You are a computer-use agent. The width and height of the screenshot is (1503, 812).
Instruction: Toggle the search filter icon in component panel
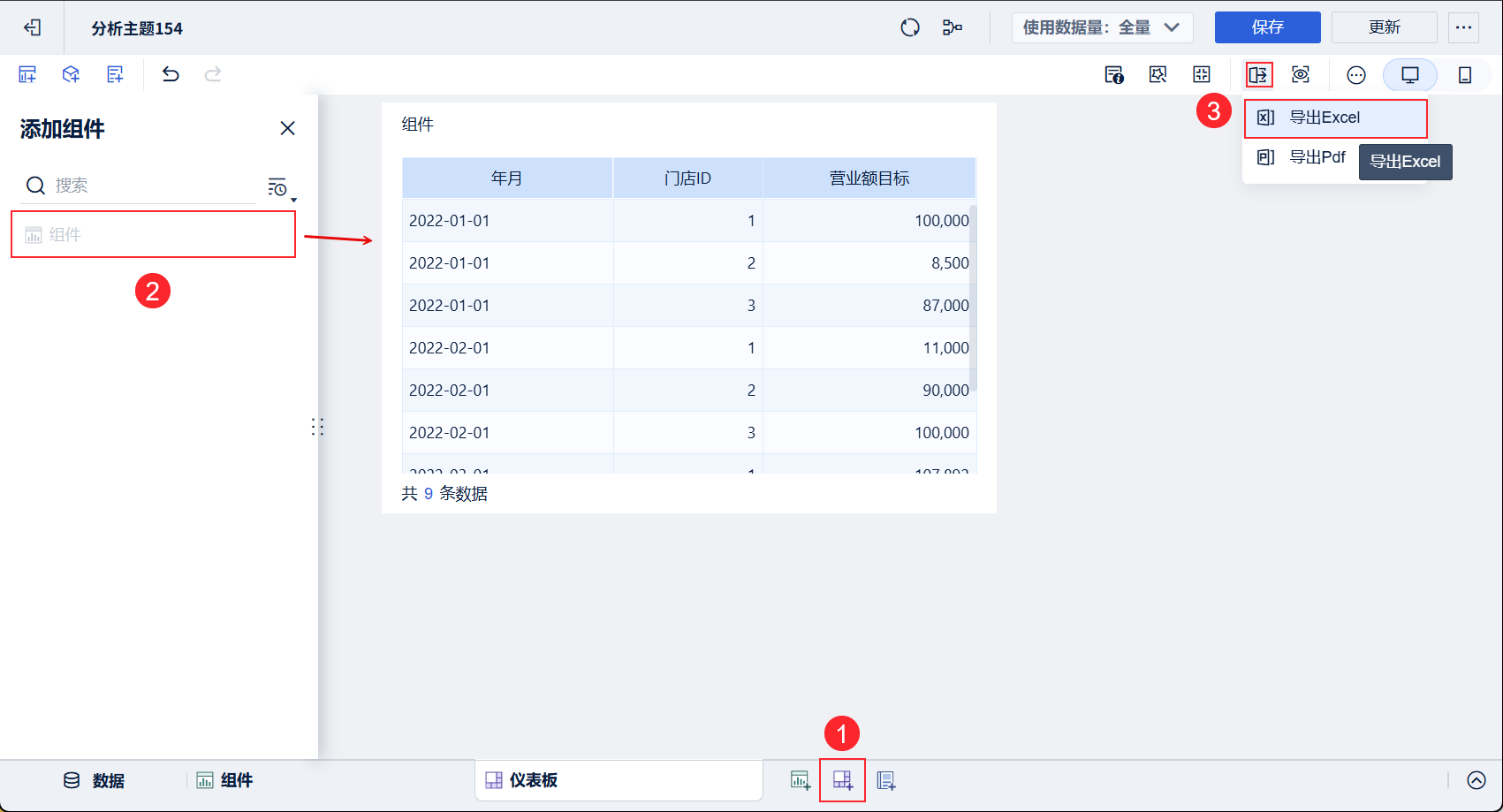click(x=277, y=186)
